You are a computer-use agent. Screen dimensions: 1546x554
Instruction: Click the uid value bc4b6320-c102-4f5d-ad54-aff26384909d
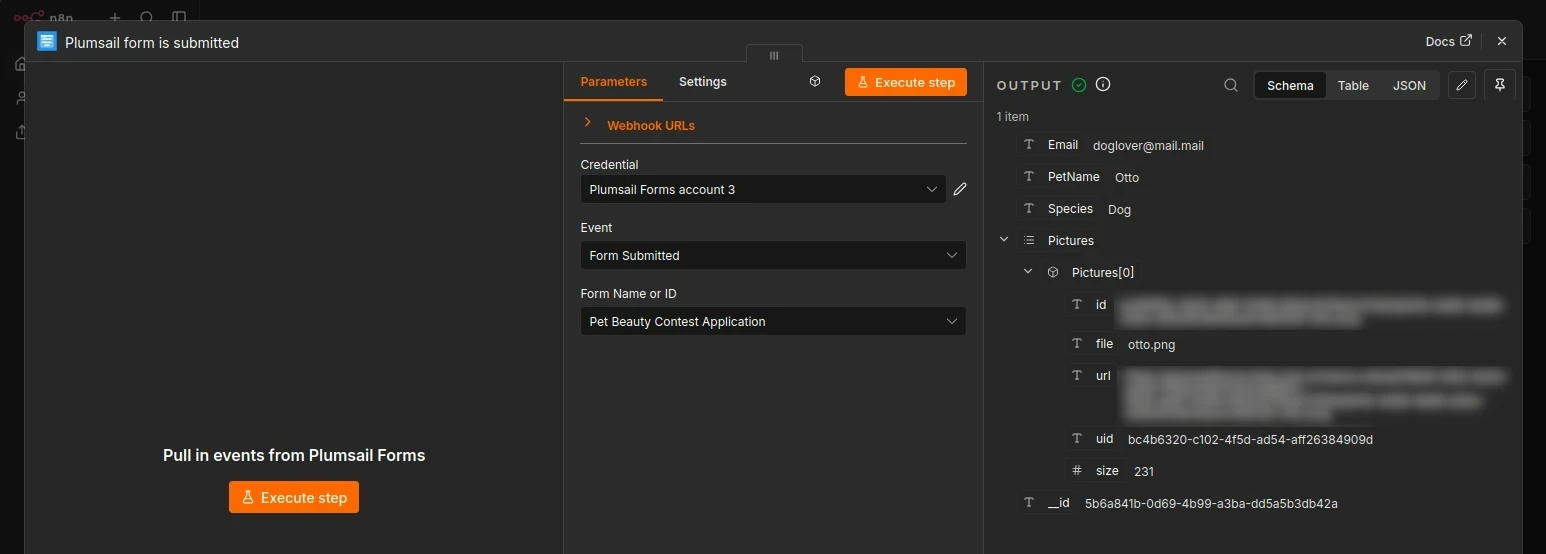coord(1250,440)
